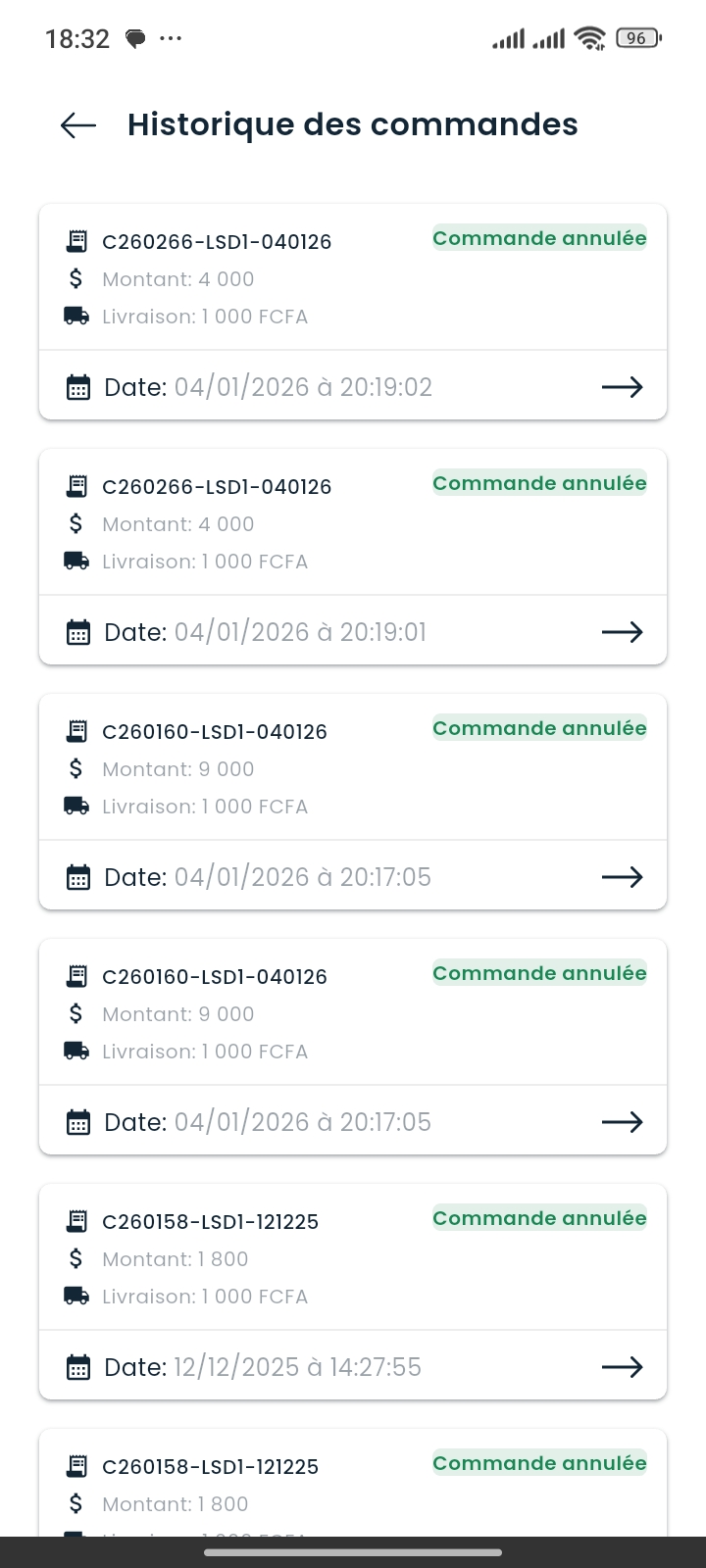This screenshot has width=706, height=1568.
Task: Open details arrow for the 14:27:55 order
Action: [622, 1367]
